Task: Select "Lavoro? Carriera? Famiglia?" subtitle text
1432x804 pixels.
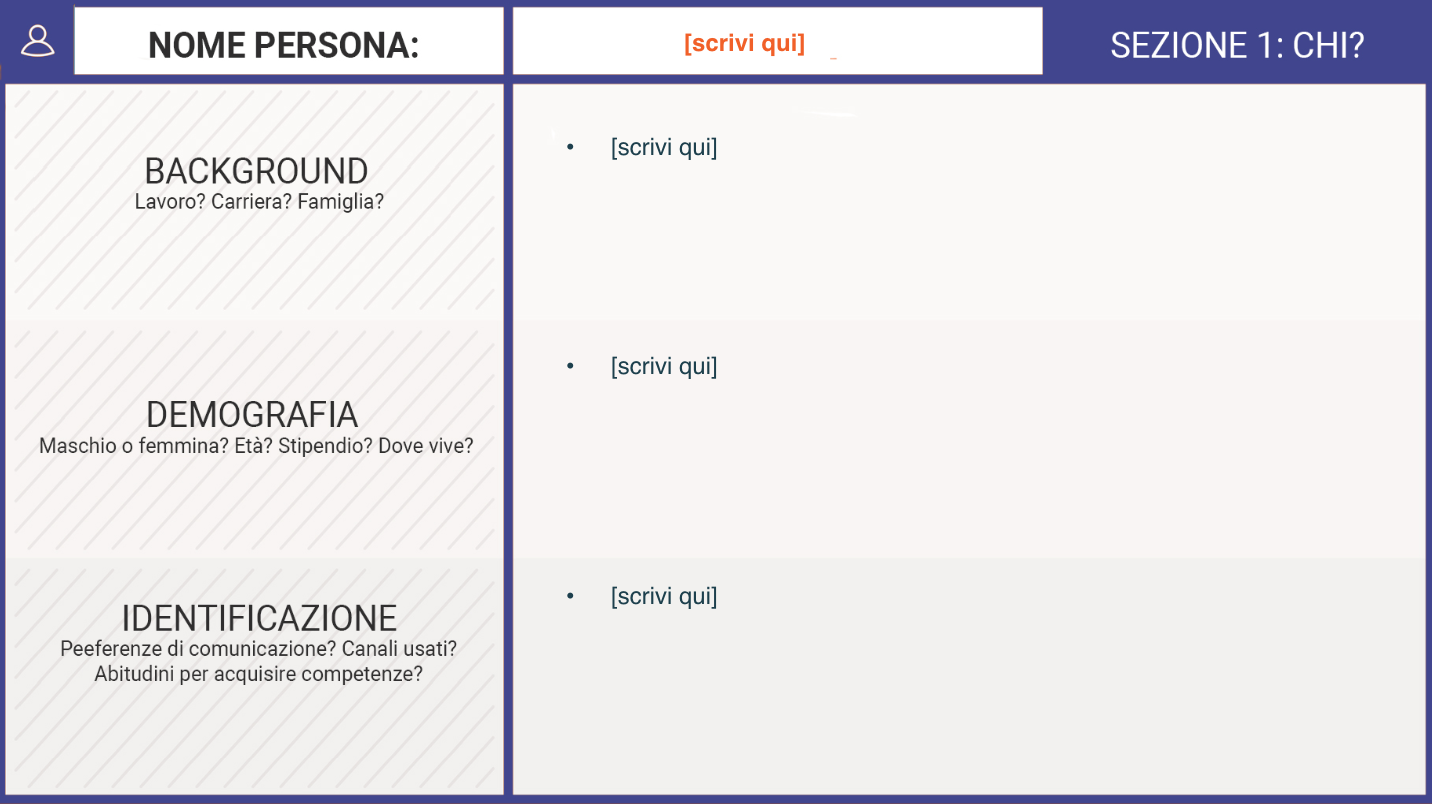Action: click(259, 202)
